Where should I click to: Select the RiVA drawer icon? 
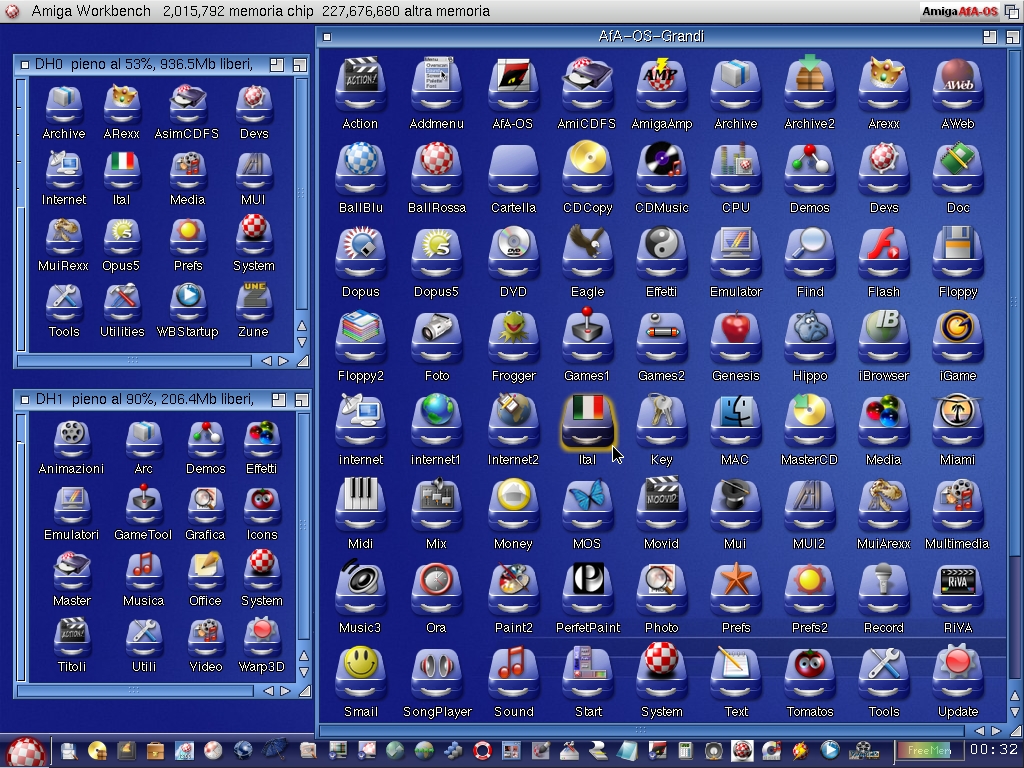click(957, 590)
